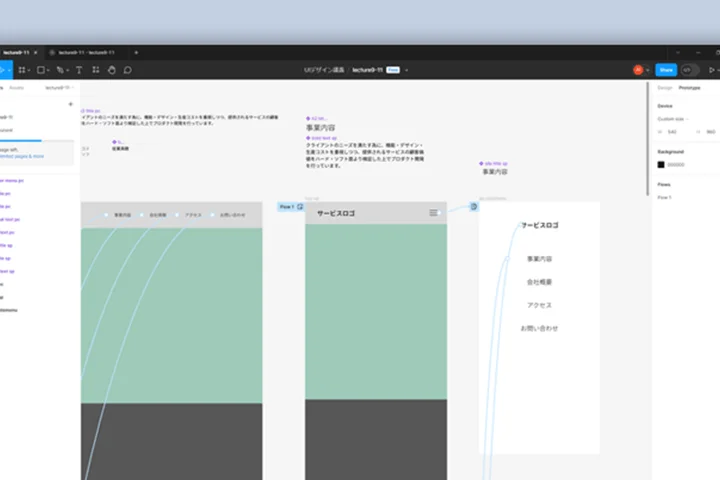Expand the Frame tool dropdown arrow

28,70
